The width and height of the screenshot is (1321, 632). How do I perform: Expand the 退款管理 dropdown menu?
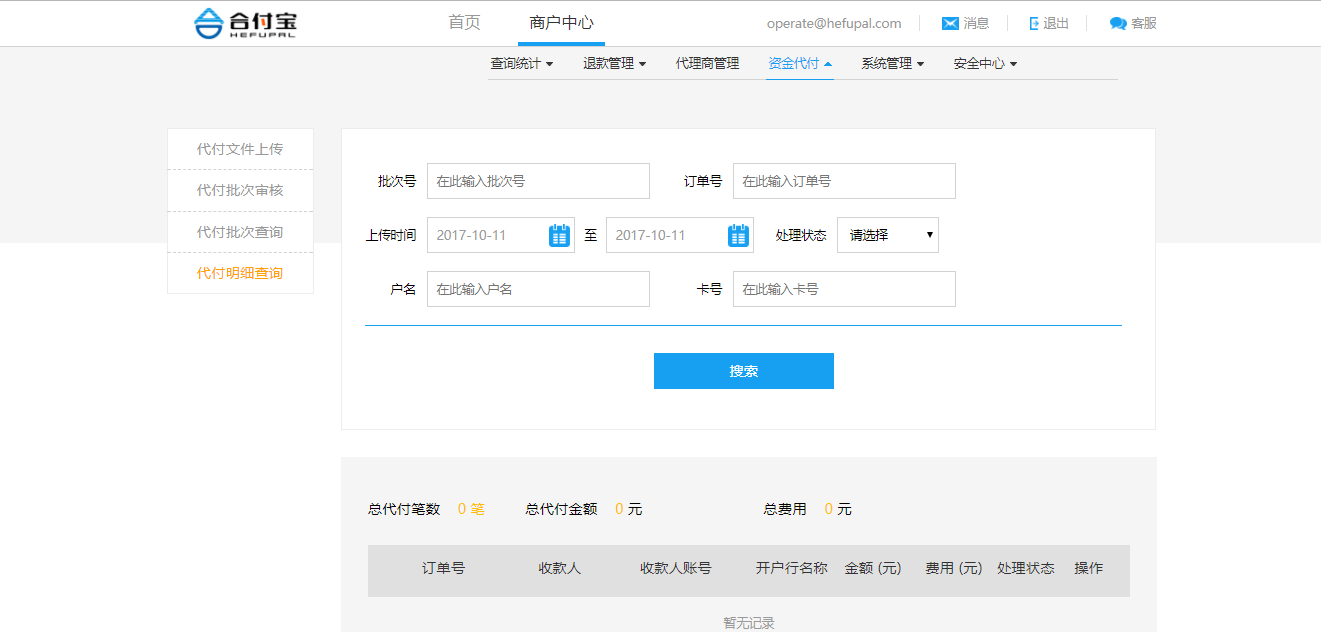coord(614,63)
